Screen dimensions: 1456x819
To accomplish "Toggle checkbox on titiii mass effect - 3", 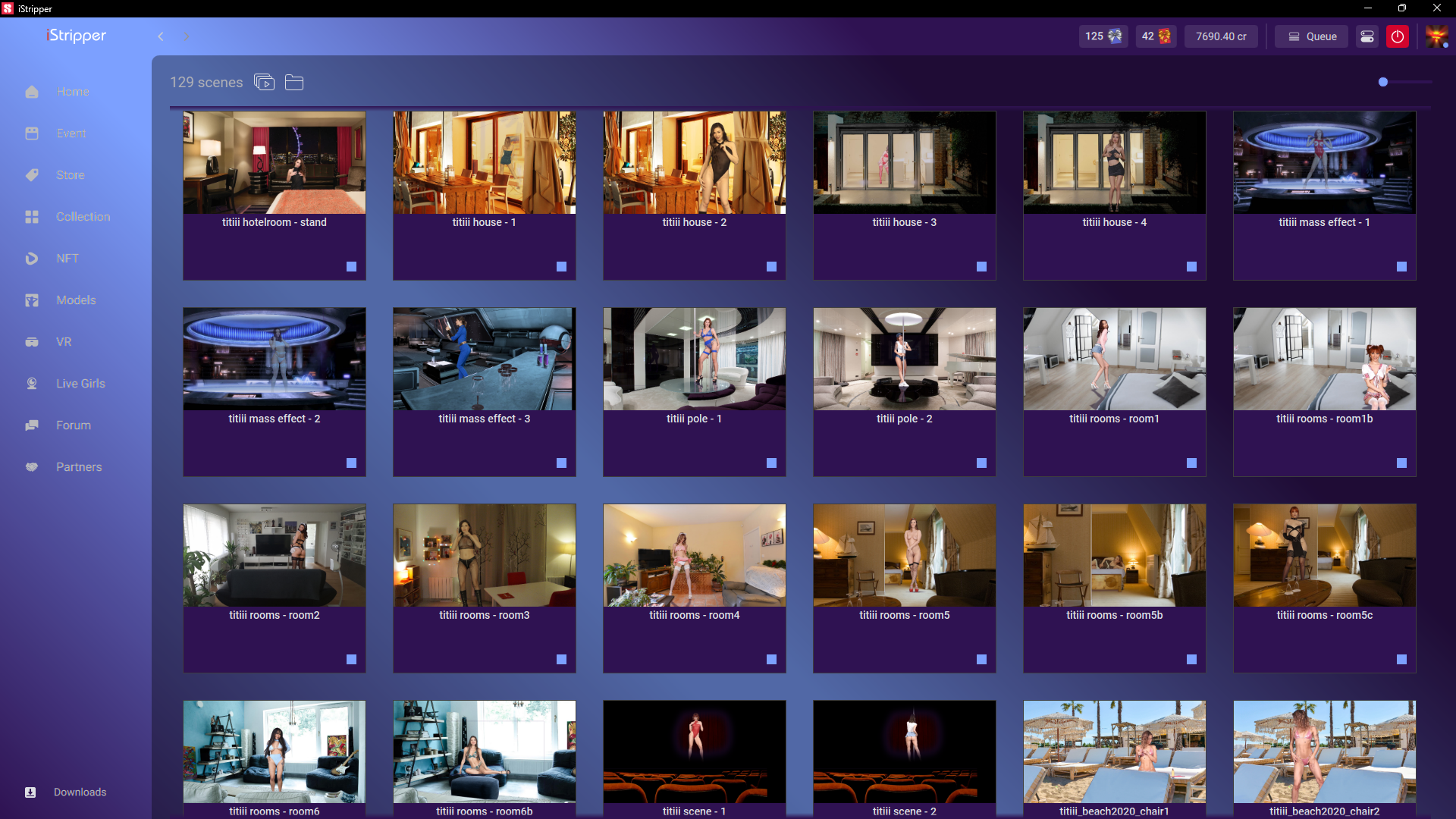I will [561, 463].
